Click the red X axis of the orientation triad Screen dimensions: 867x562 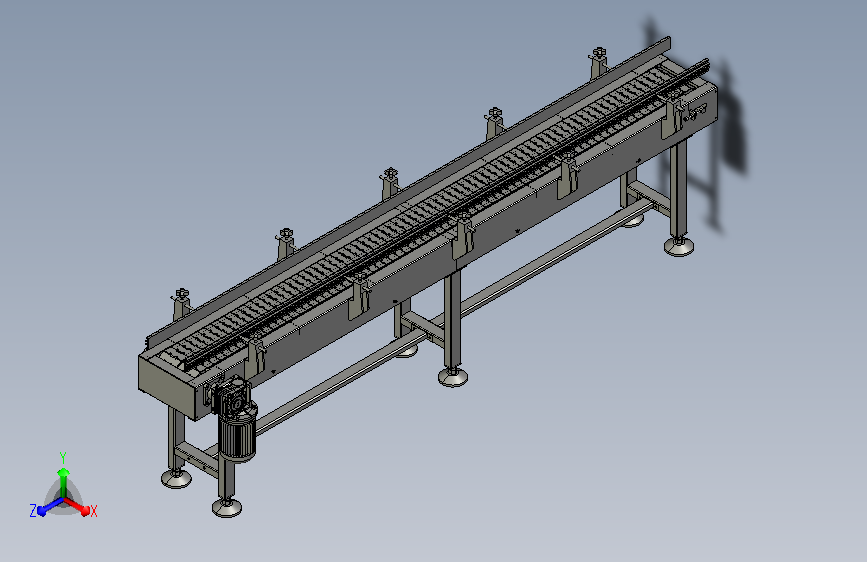tap(77, 506)
